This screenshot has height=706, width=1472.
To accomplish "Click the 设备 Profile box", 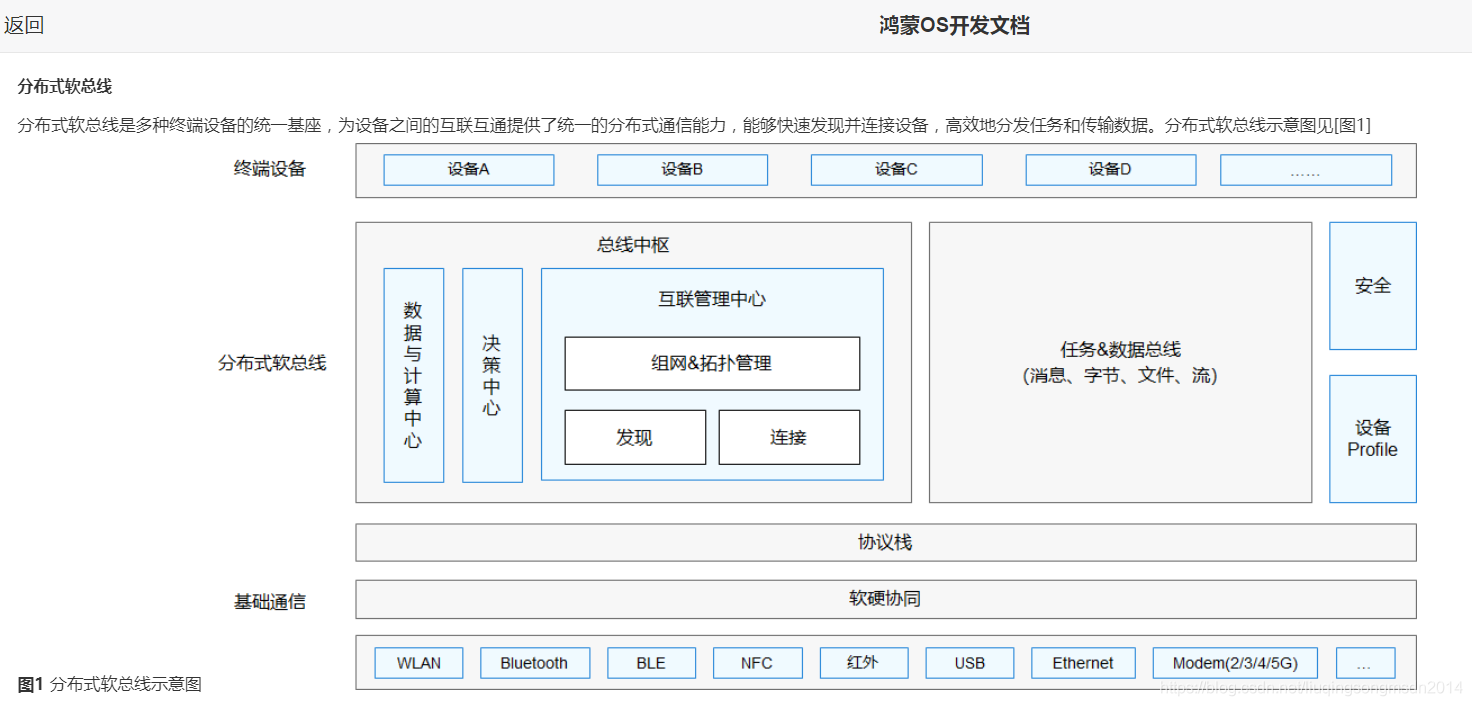I will [1373, 439].
